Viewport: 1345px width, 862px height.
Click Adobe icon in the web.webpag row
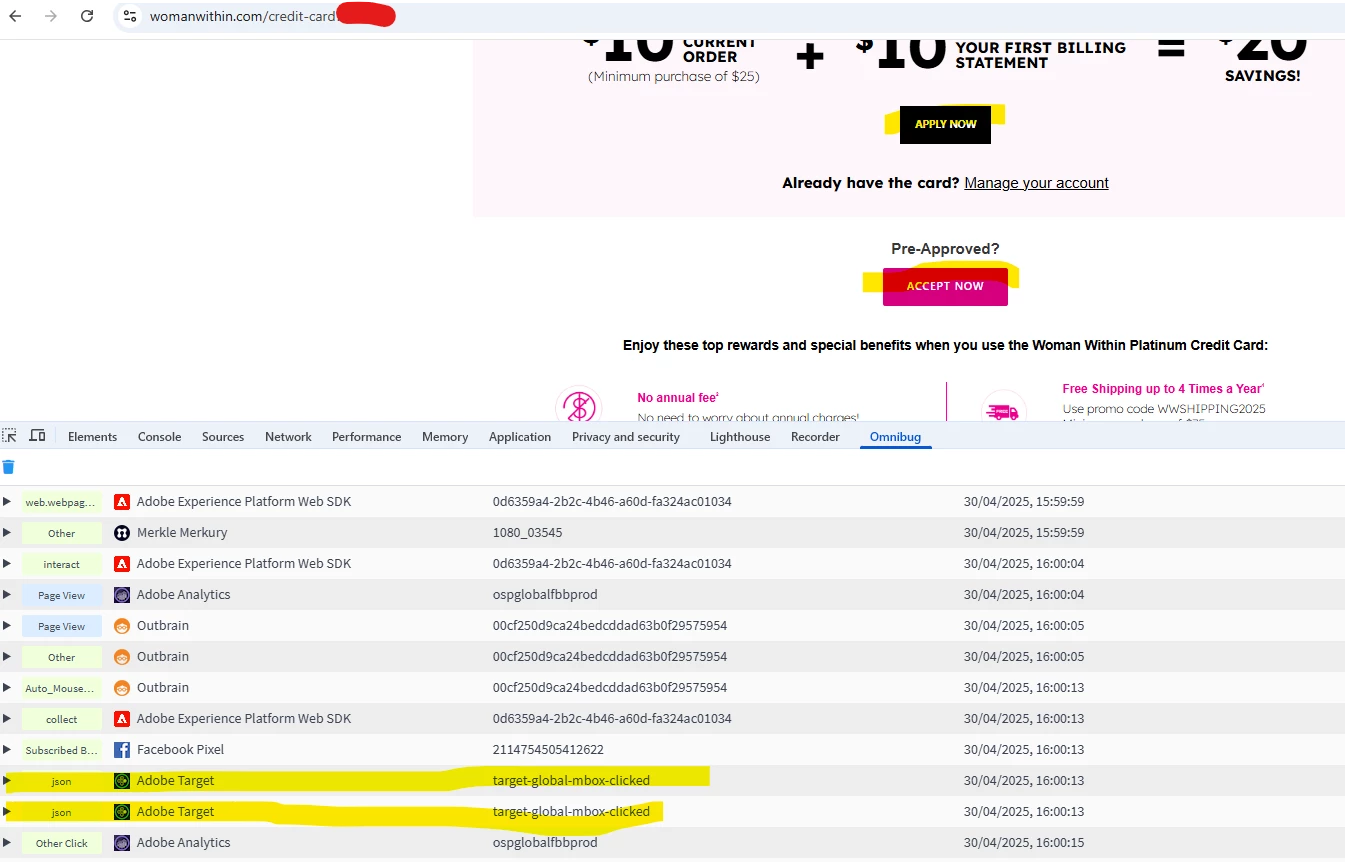tap(122, 502)
